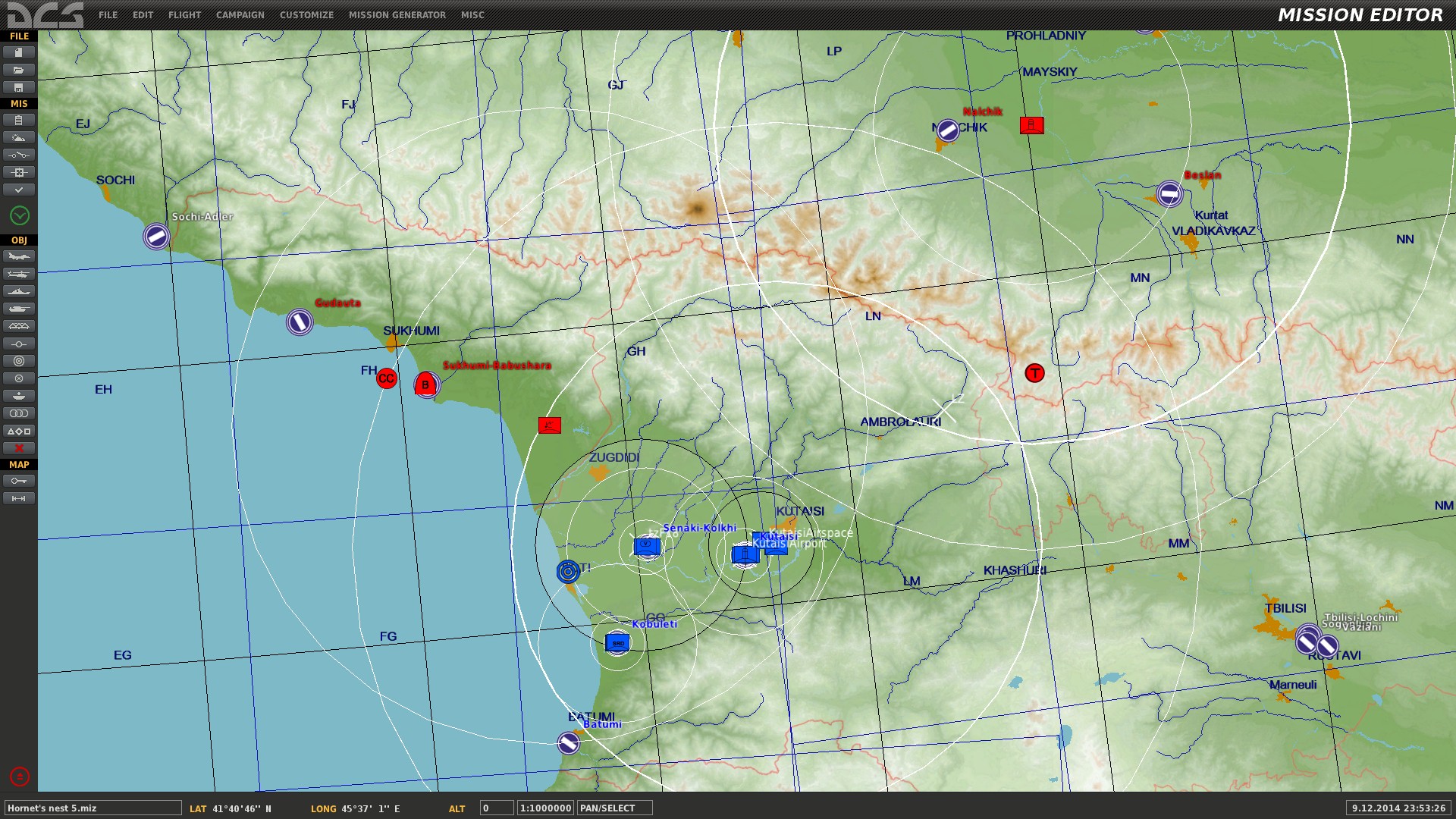Select the airplane group tool
The image size is (1456, 819).
point(19,256)
